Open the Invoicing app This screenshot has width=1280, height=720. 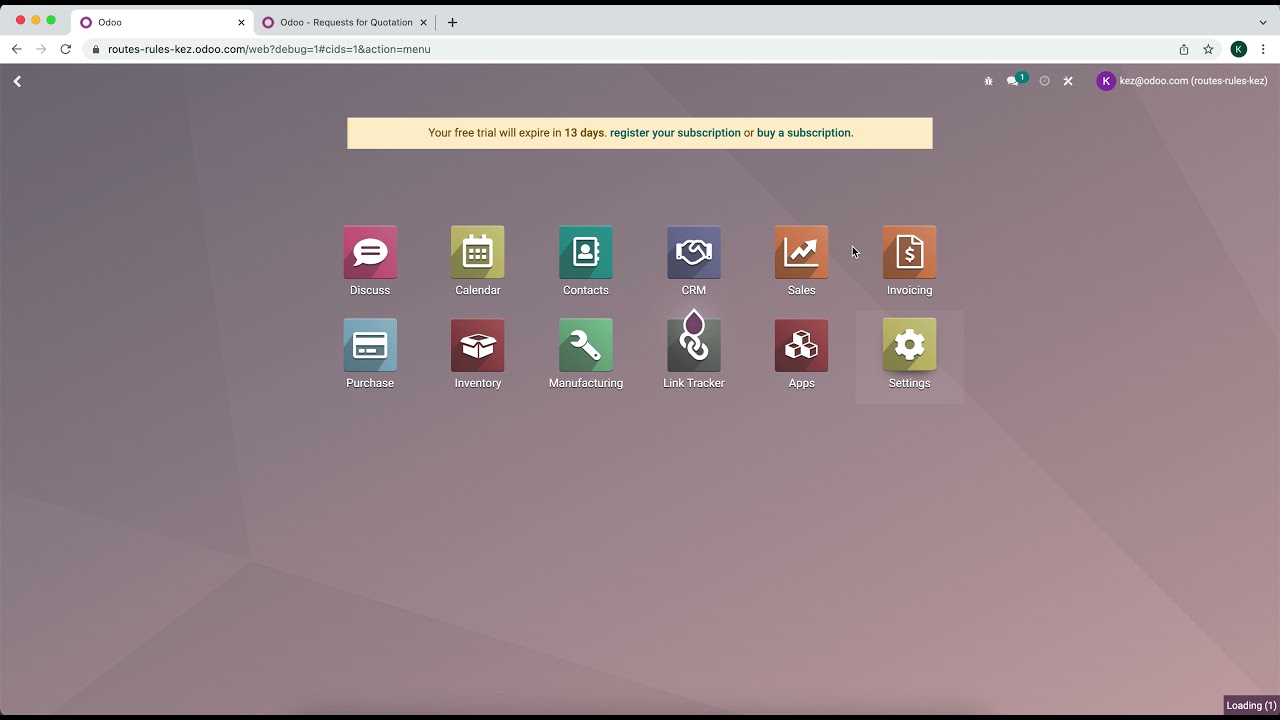tap(910, 261)
